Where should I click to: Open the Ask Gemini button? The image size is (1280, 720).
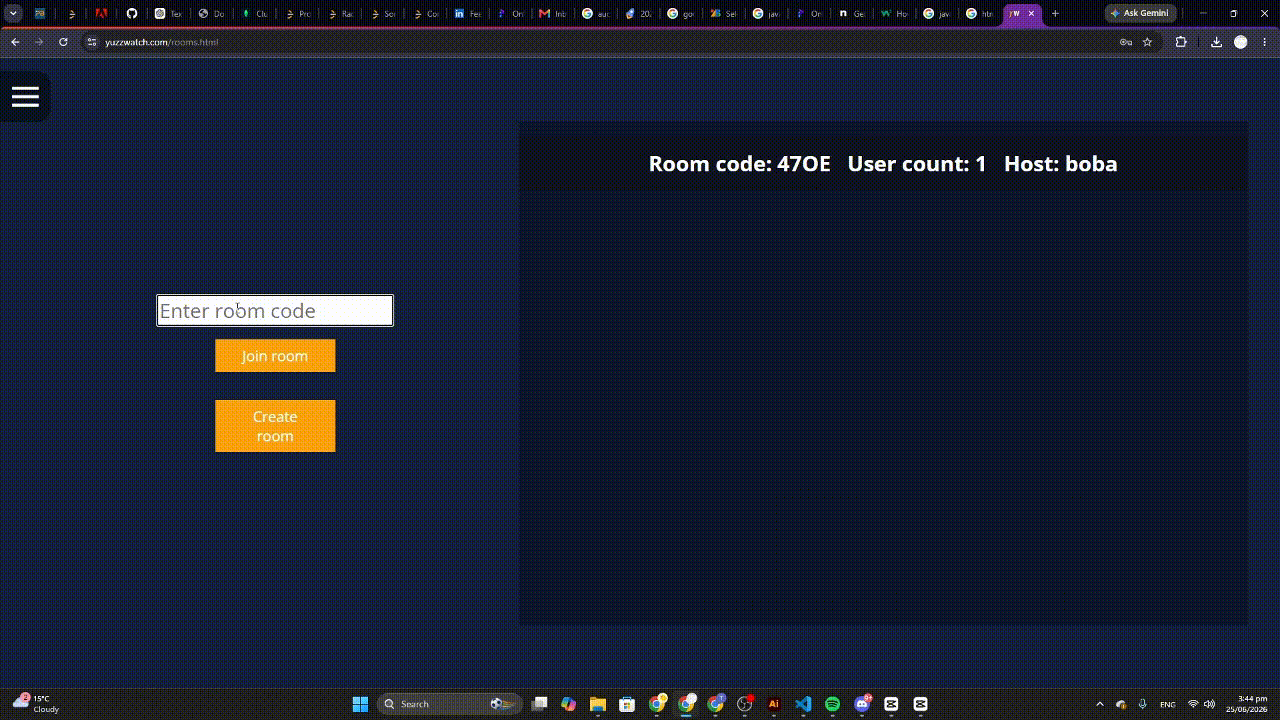click(x=1140, y=13)
